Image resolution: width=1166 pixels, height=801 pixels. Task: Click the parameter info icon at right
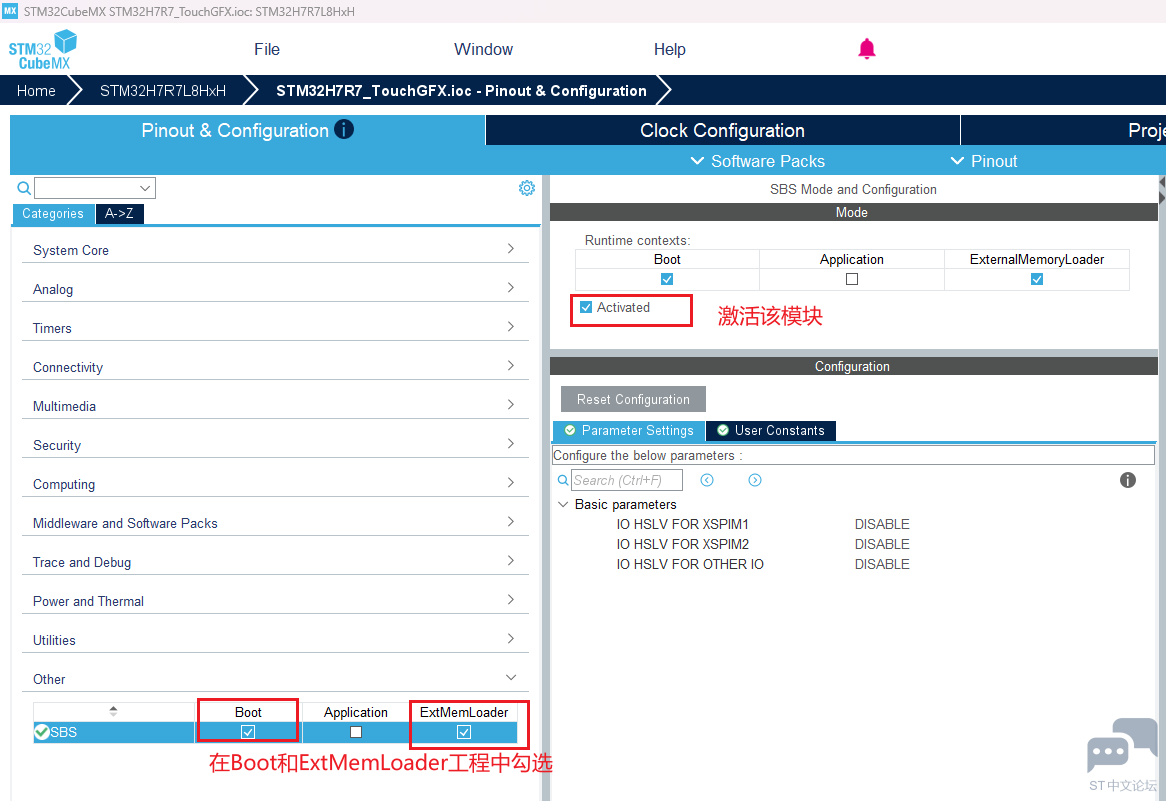coord(1127,480)
